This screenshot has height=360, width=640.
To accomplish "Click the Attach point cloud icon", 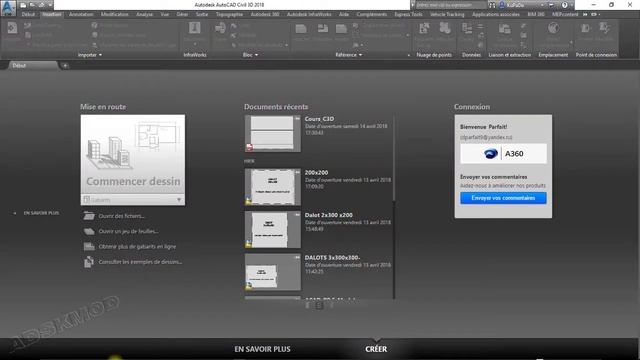I will point(445,28).
